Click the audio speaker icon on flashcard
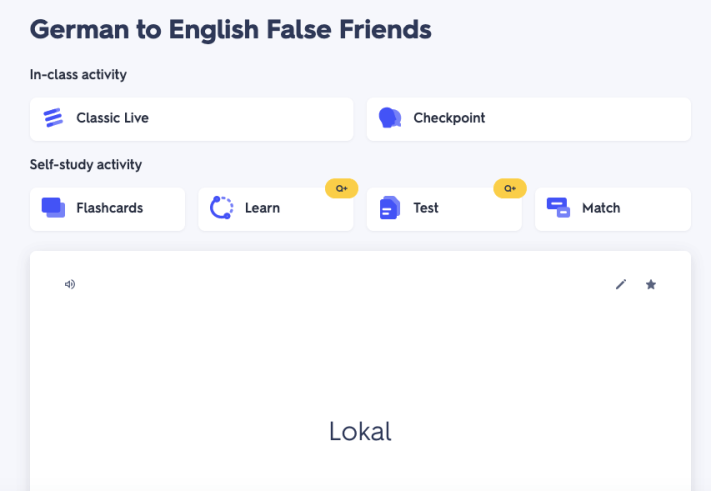The height and width of the screenshot is (491, 711). tap(70, 284)
